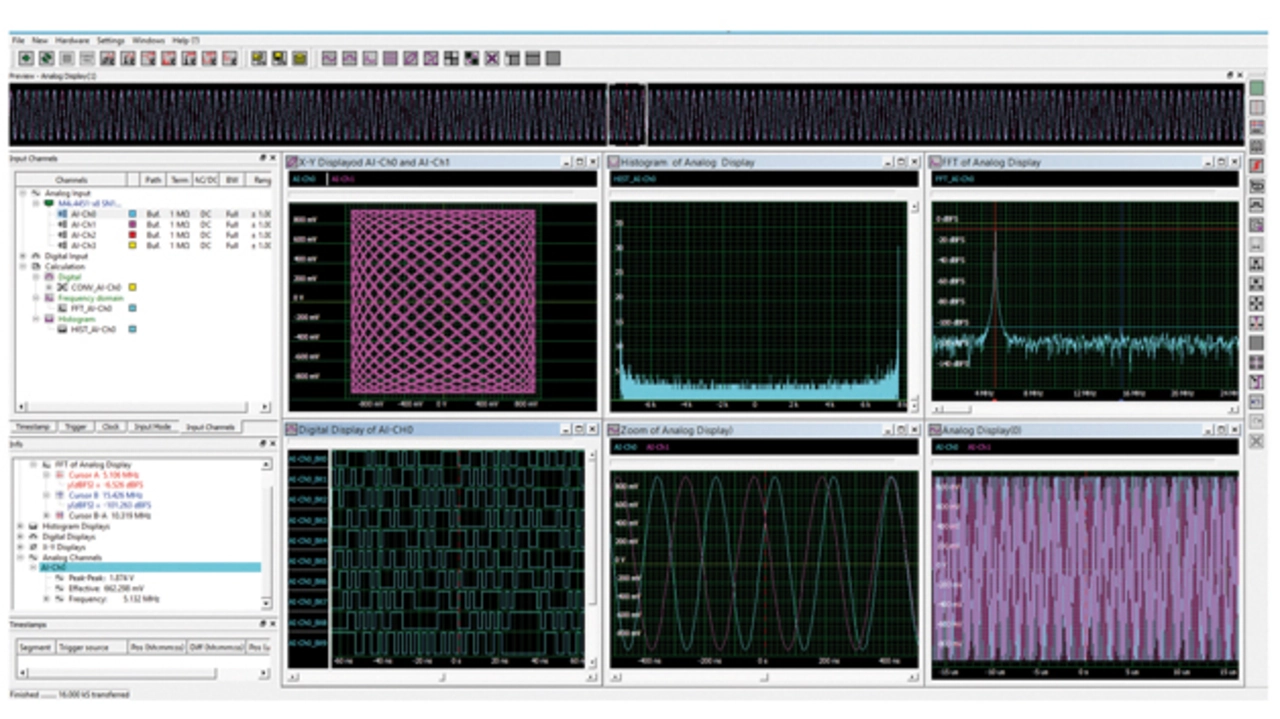Screen dimensions: 1280x719
Task: Click the purple X toolbar icon
Action: [492, 59]
